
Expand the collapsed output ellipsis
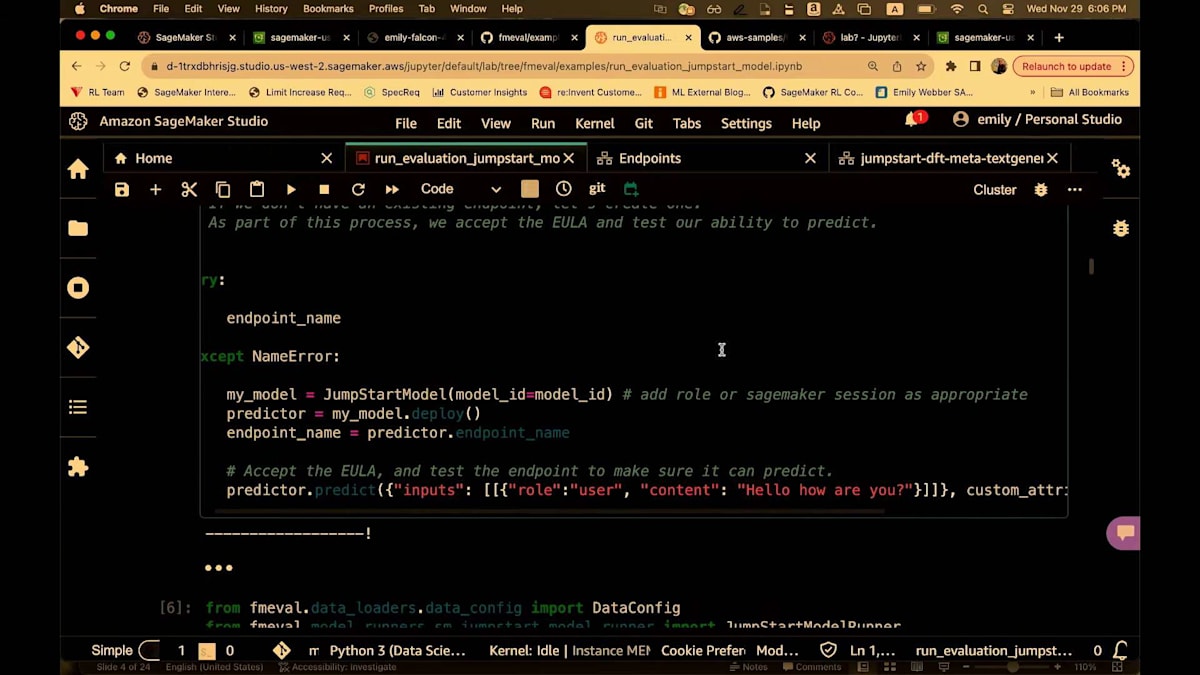click(218, 568)
